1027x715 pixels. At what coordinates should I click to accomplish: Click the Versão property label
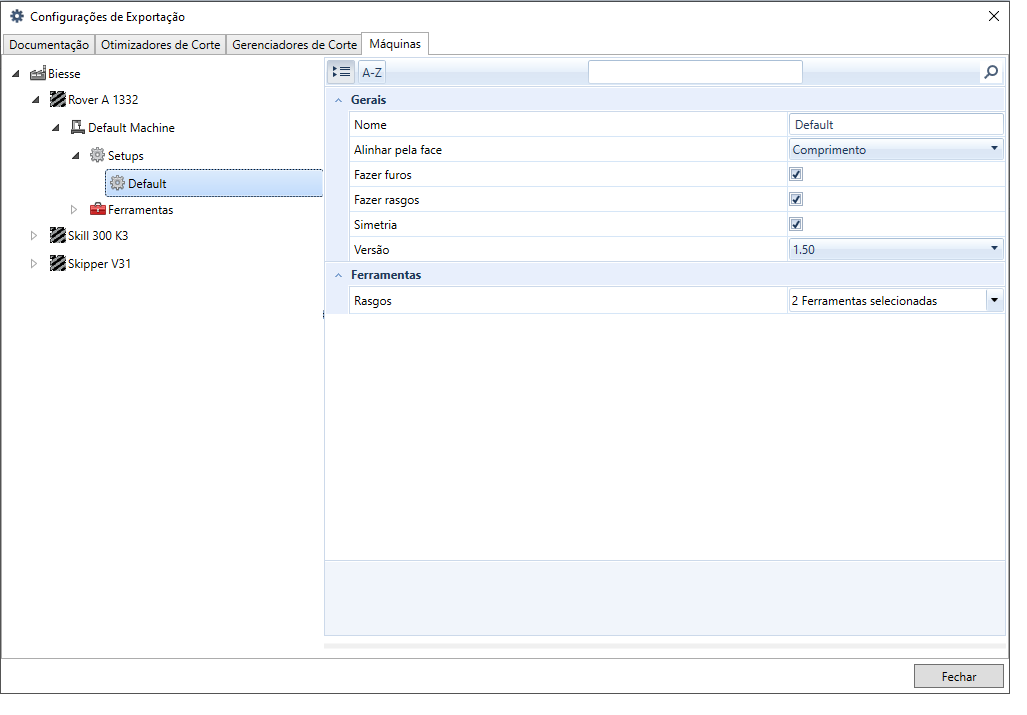371,249
